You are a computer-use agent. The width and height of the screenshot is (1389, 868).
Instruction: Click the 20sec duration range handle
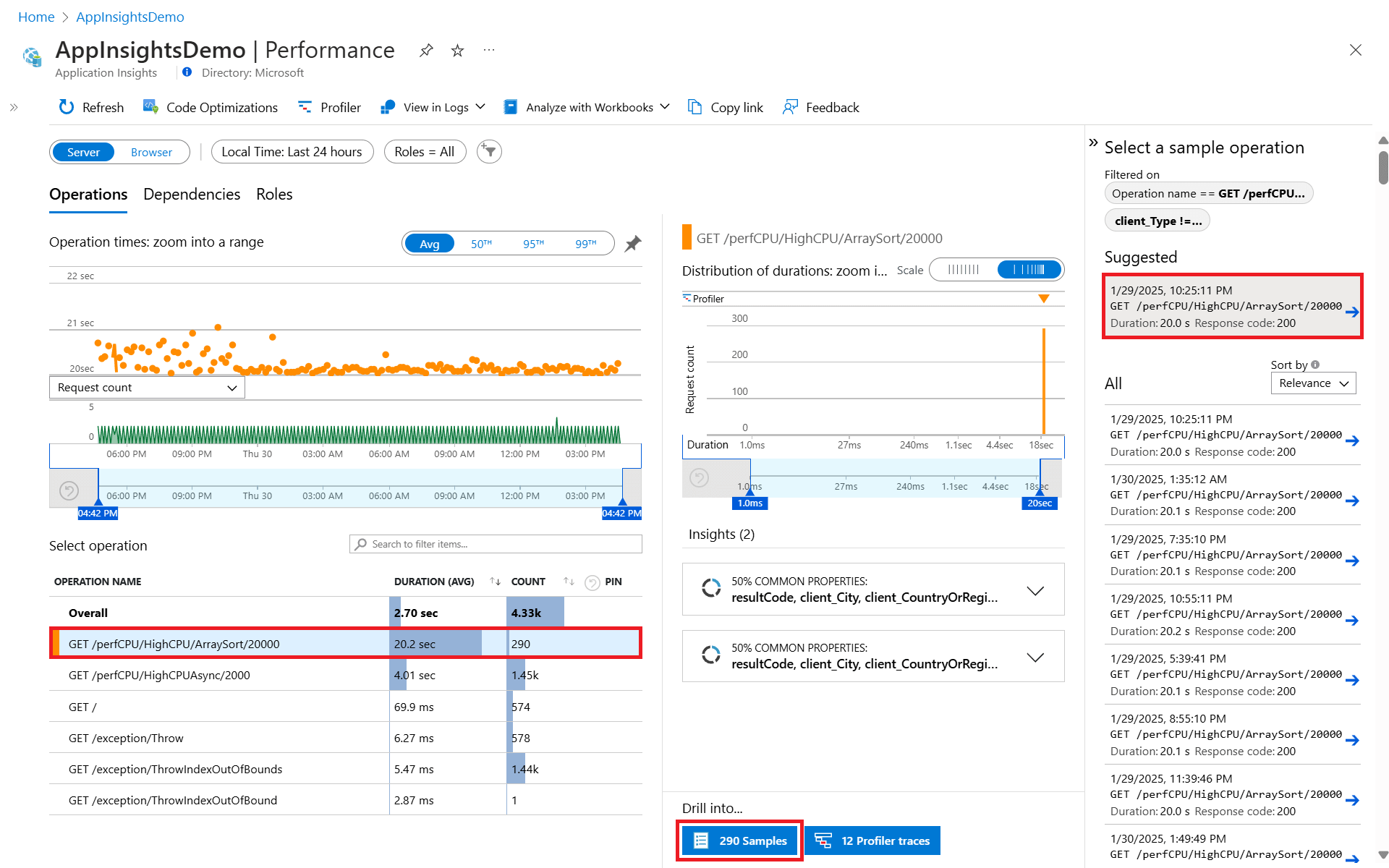[1040, 502]
